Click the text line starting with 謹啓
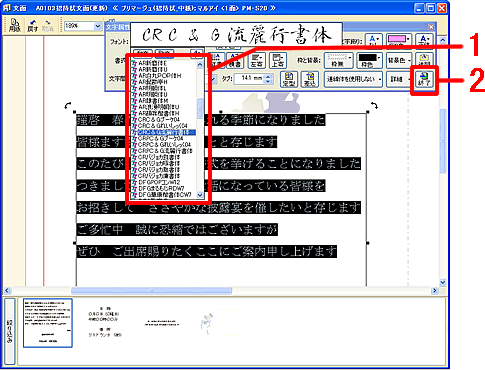The width and height of the screenshot is (485, 370). click(x=201, y=120)
